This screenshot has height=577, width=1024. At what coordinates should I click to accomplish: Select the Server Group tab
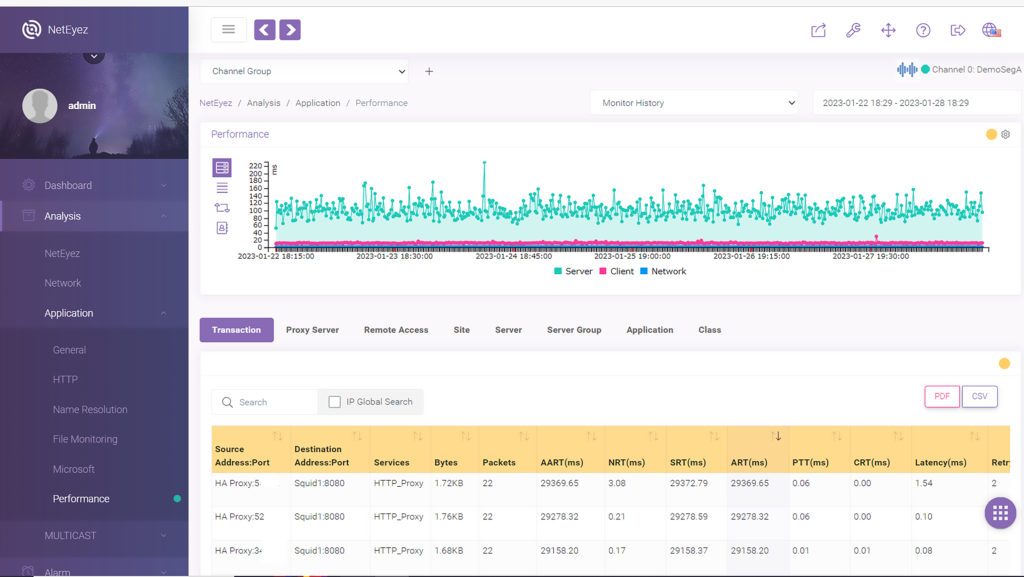point(574,329)
